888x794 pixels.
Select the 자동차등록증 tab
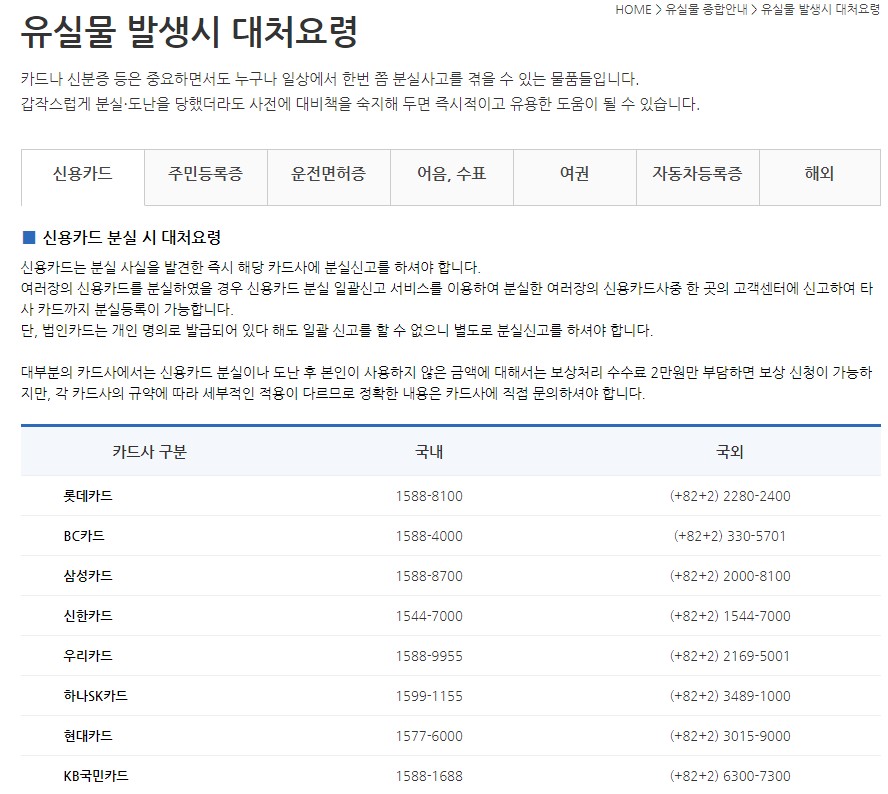point(698,177)
